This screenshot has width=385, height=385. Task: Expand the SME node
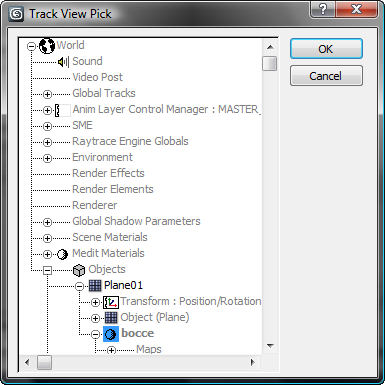[47, 126]
